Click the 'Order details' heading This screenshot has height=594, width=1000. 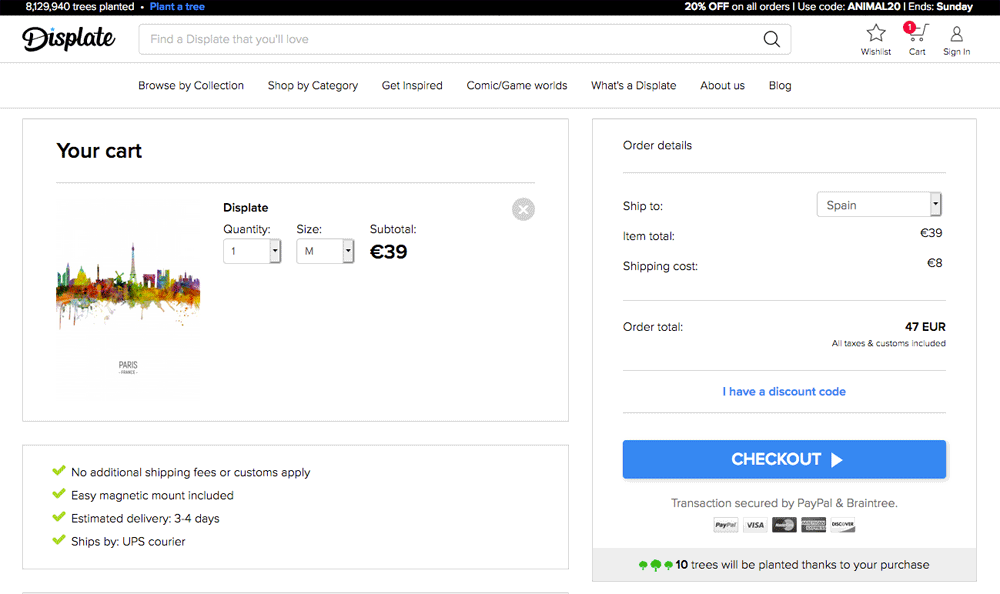657,145
